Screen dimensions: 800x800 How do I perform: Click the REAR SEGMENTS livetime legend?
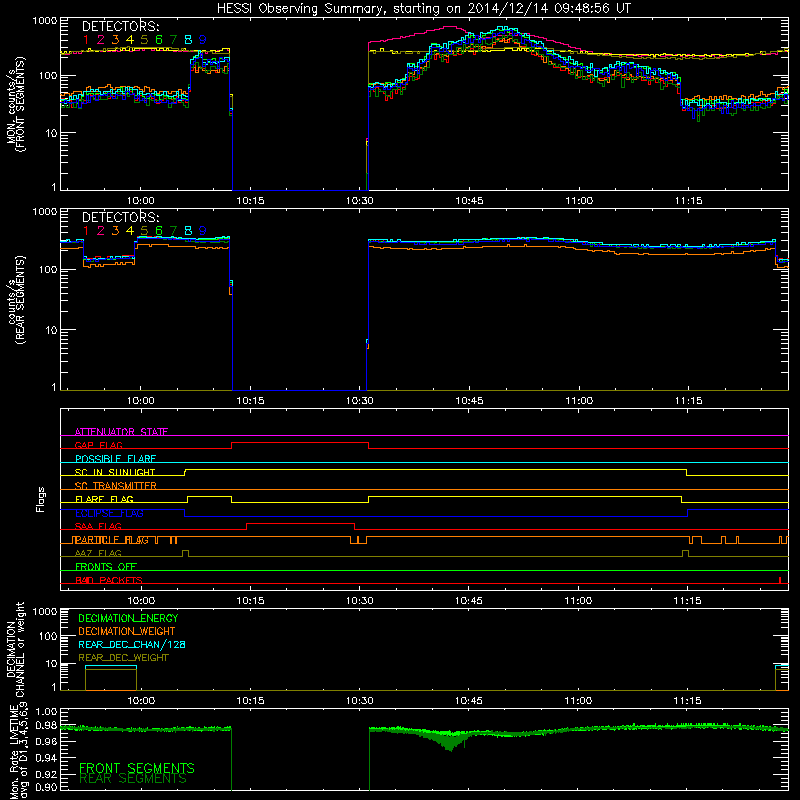(x=133, y=779)
